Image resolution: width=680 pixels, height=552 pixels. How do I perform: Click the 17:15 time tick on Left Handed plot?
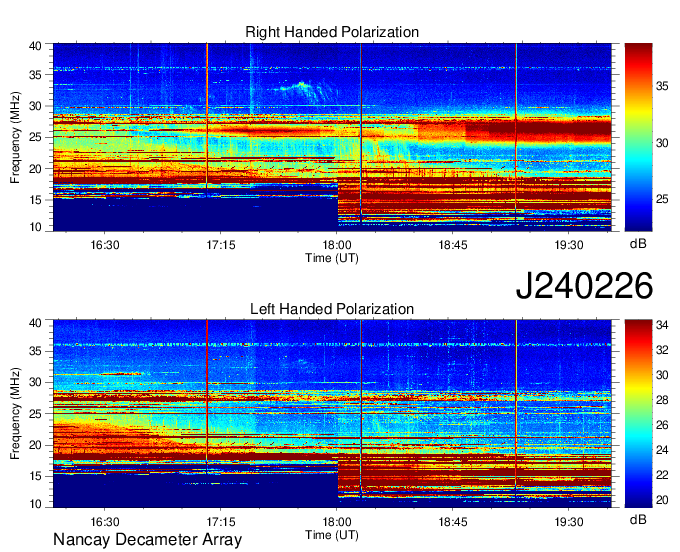click(x=221, y=522)
